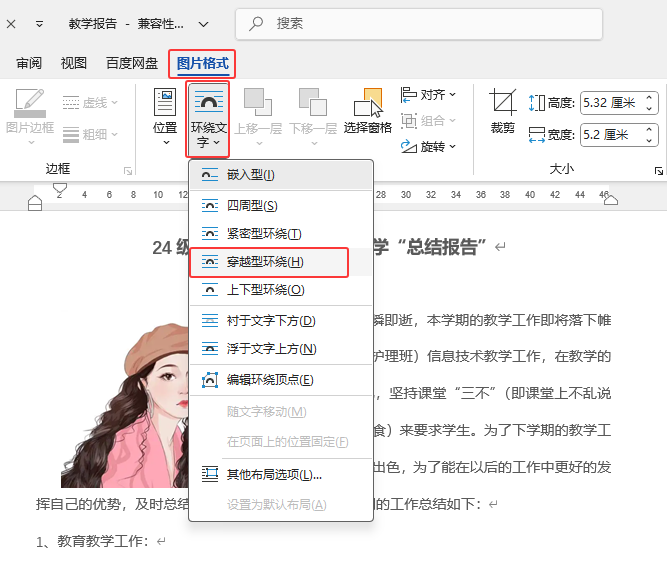Increase height with the up stepper
Screen dimensions: 667x564
click(649, 97)
